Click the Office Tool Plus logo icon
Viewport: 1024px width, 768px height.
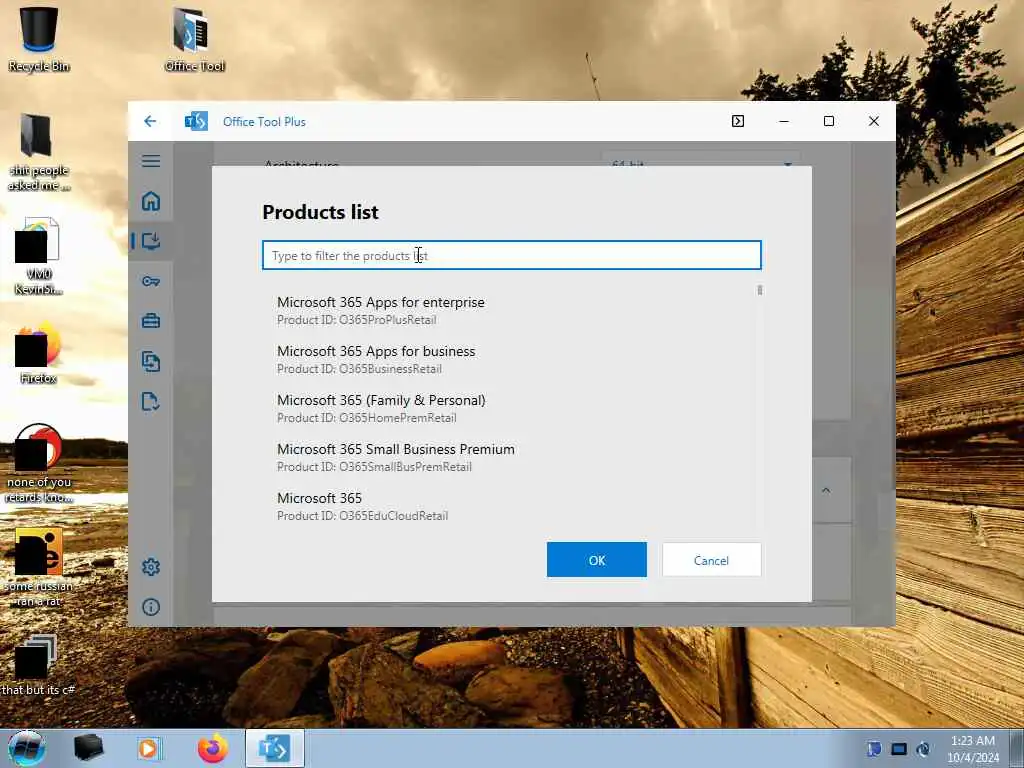[196, 121]
